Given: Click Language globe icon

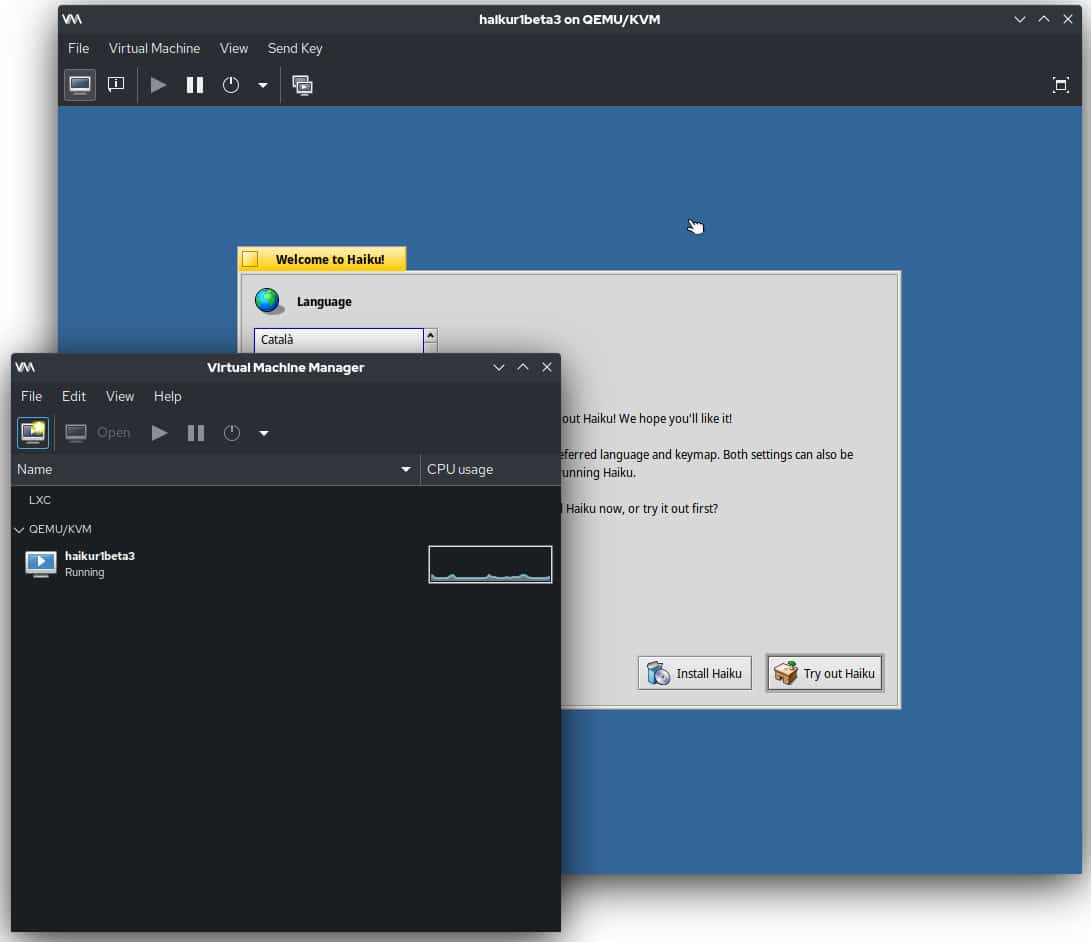Looking at the screenshot, I should [x=268, y=301].
